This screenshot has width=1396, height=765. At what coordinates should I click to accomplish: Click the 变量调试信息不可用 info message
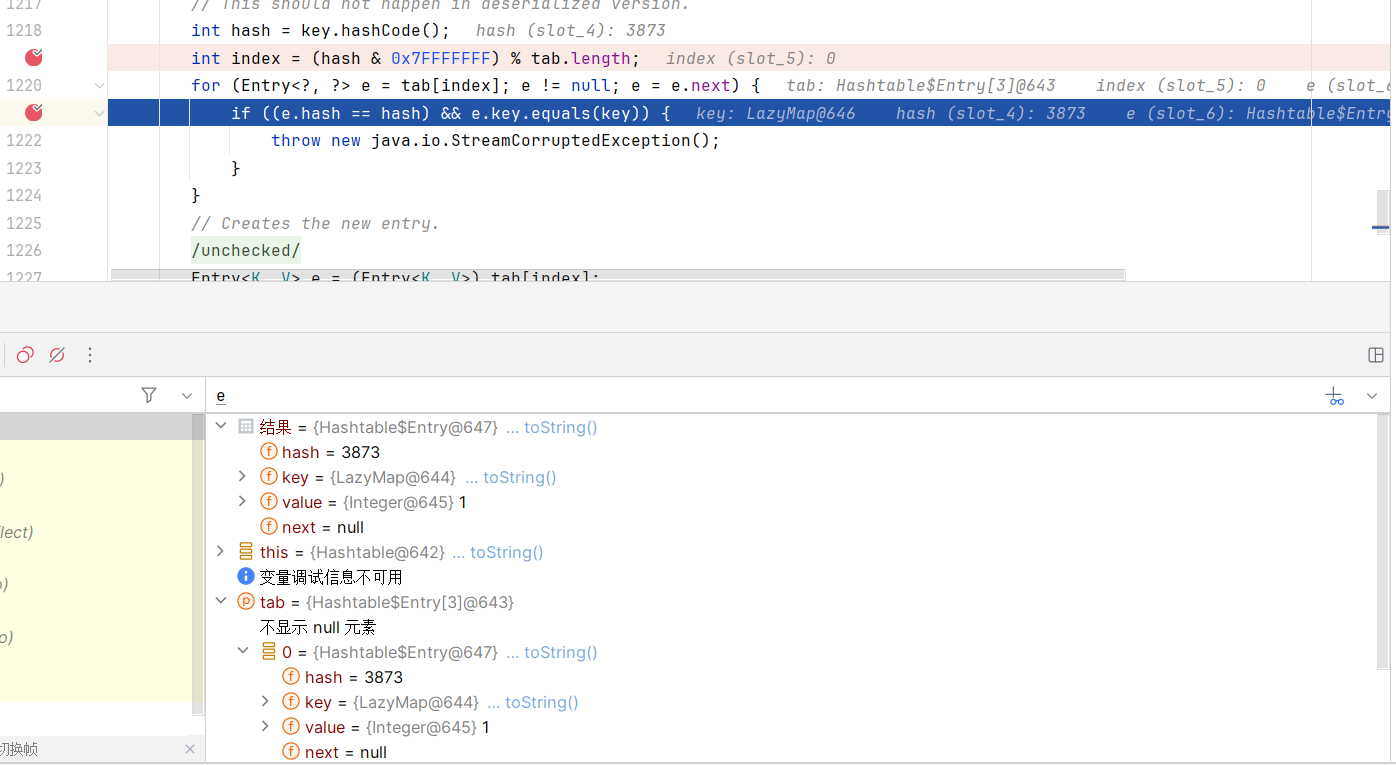[x=331, y=577]
